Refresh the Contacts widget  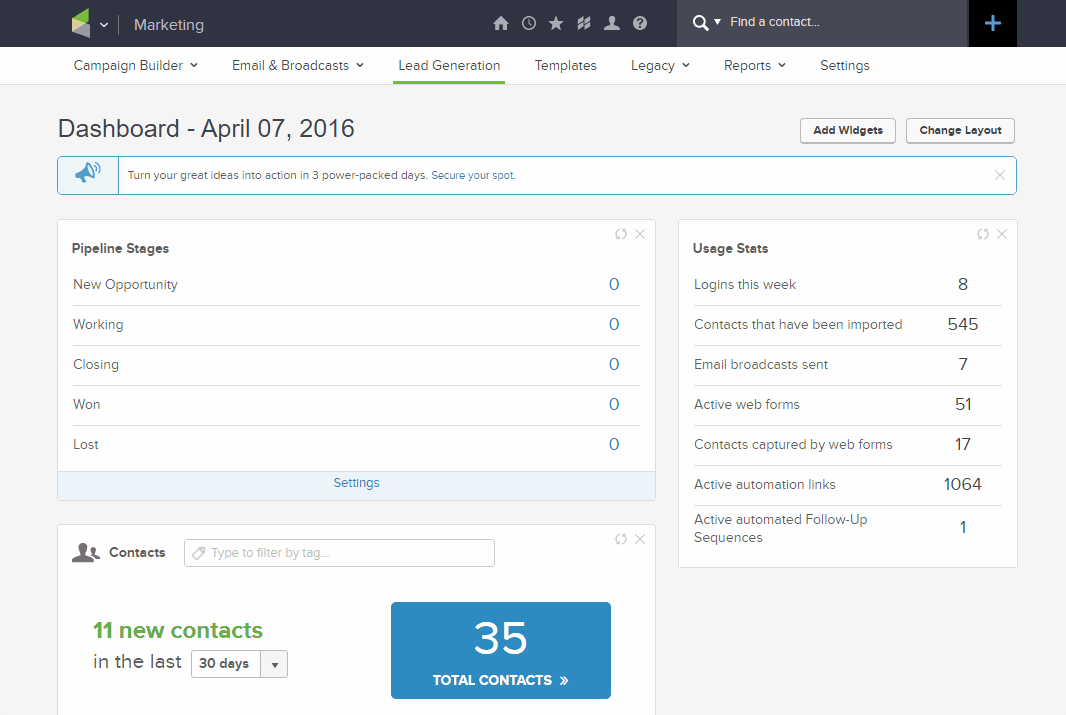[621, 539]
